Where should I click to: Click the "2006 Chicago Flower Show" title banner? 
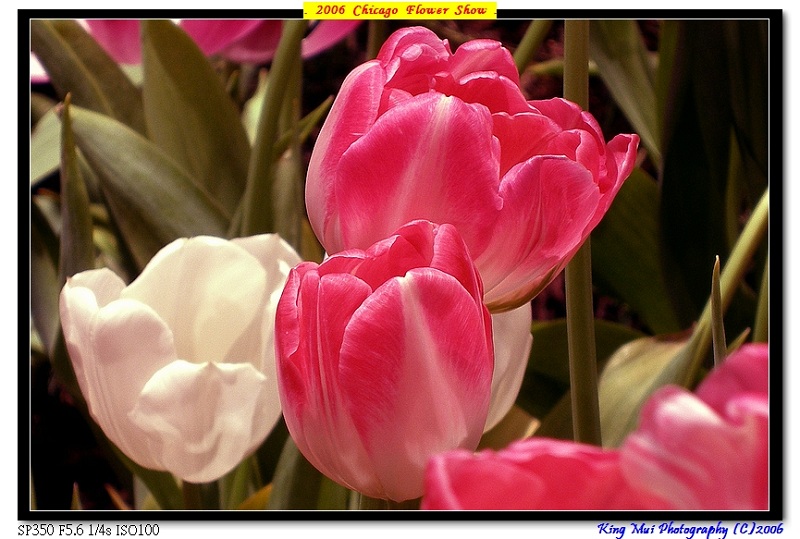tap(400, 10)
